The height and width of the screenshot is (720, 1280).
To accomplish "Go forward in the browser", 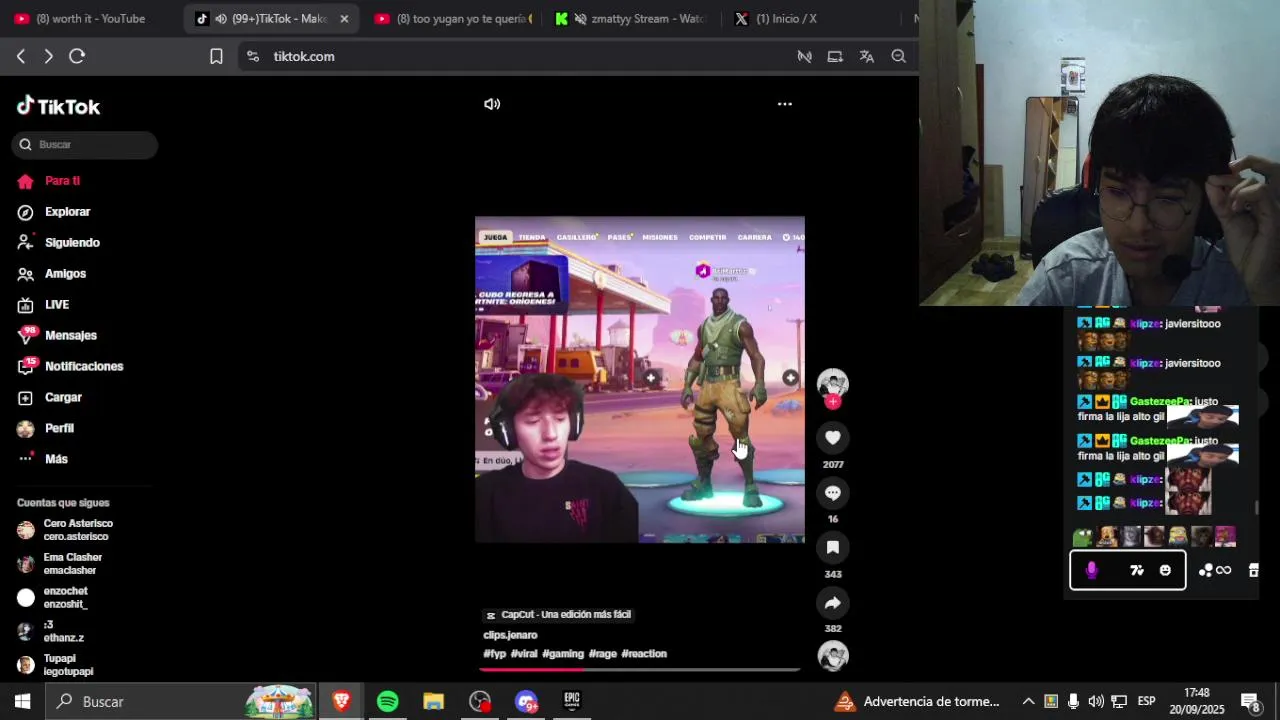I will point(48,57).
